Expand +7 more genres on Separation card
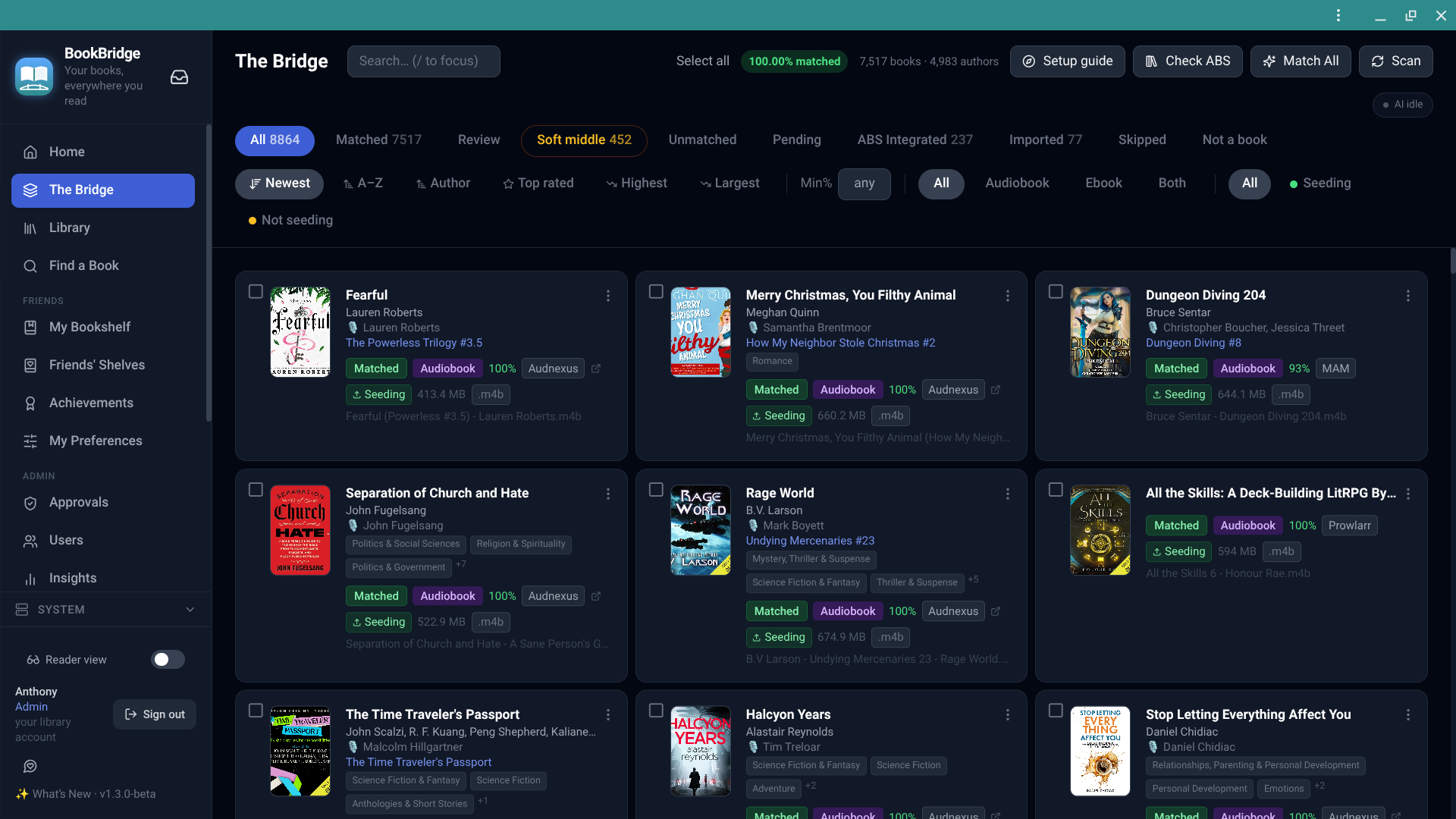 pyautogui.click(x=461, y=564)
